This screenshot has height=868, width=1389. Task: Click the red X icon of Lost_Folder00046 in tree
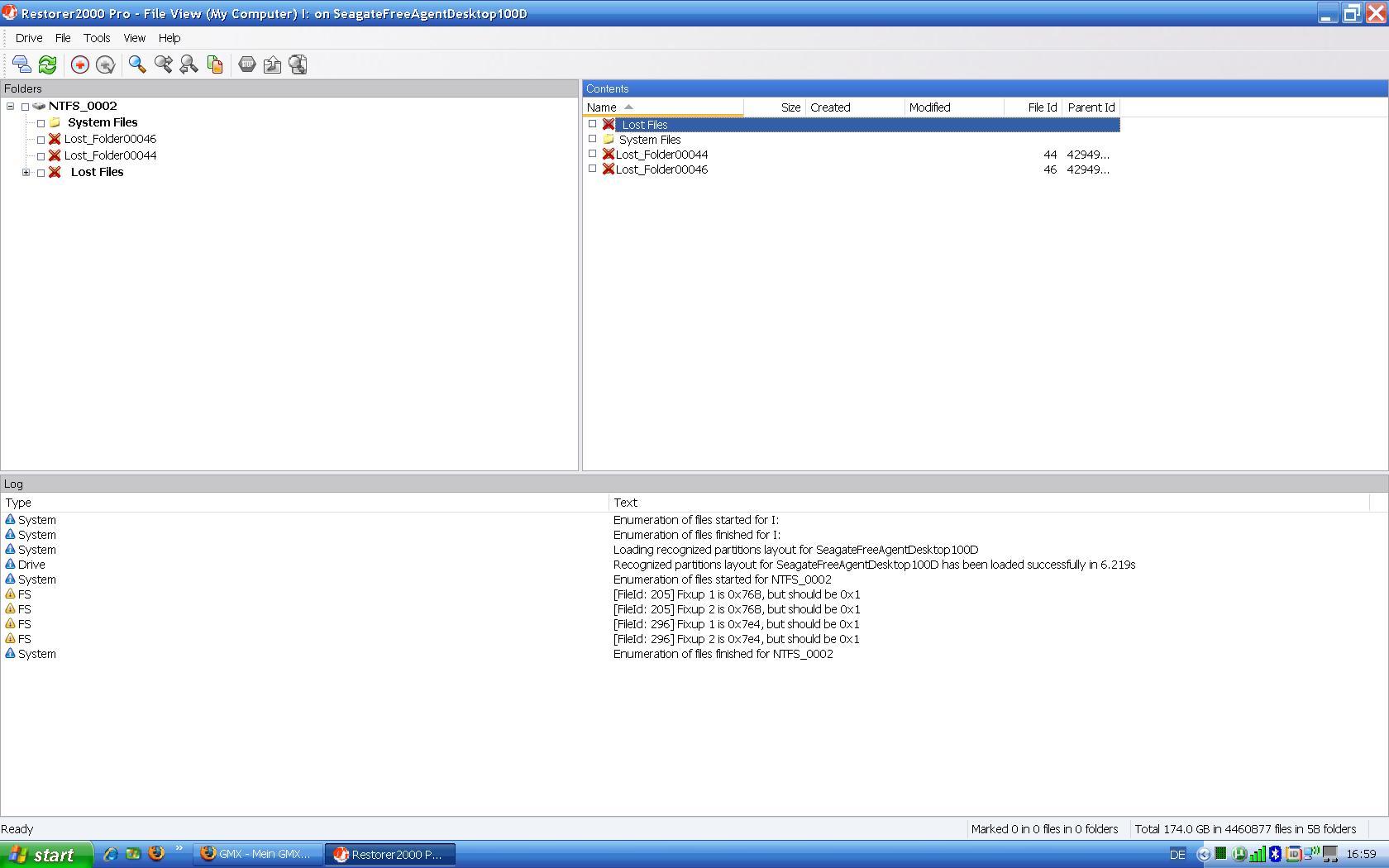(x=55, y=139)
